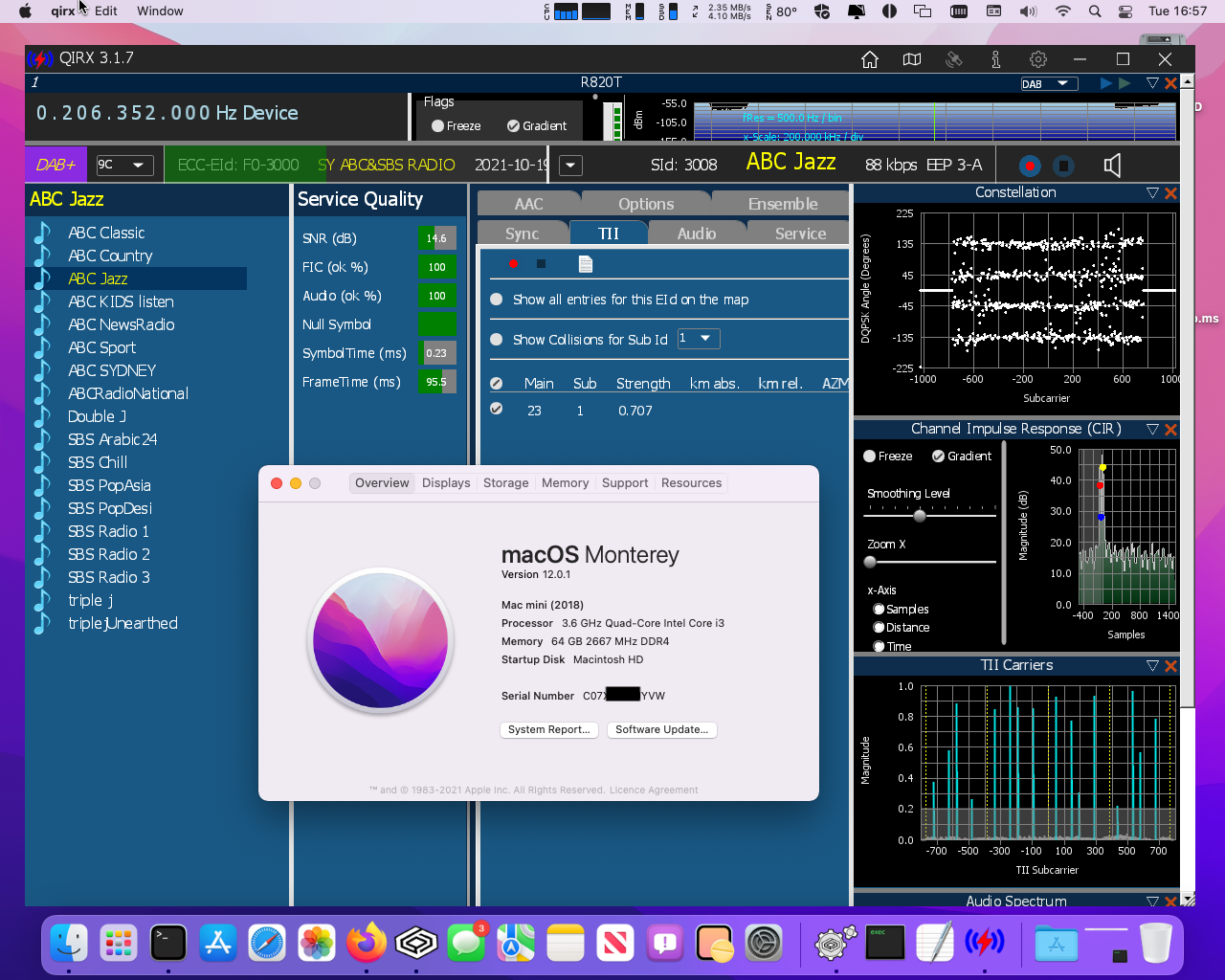Open the Photos app from the dock
Image resolution: width=1225 pixels, height=980 pixels.
[317, 944]
